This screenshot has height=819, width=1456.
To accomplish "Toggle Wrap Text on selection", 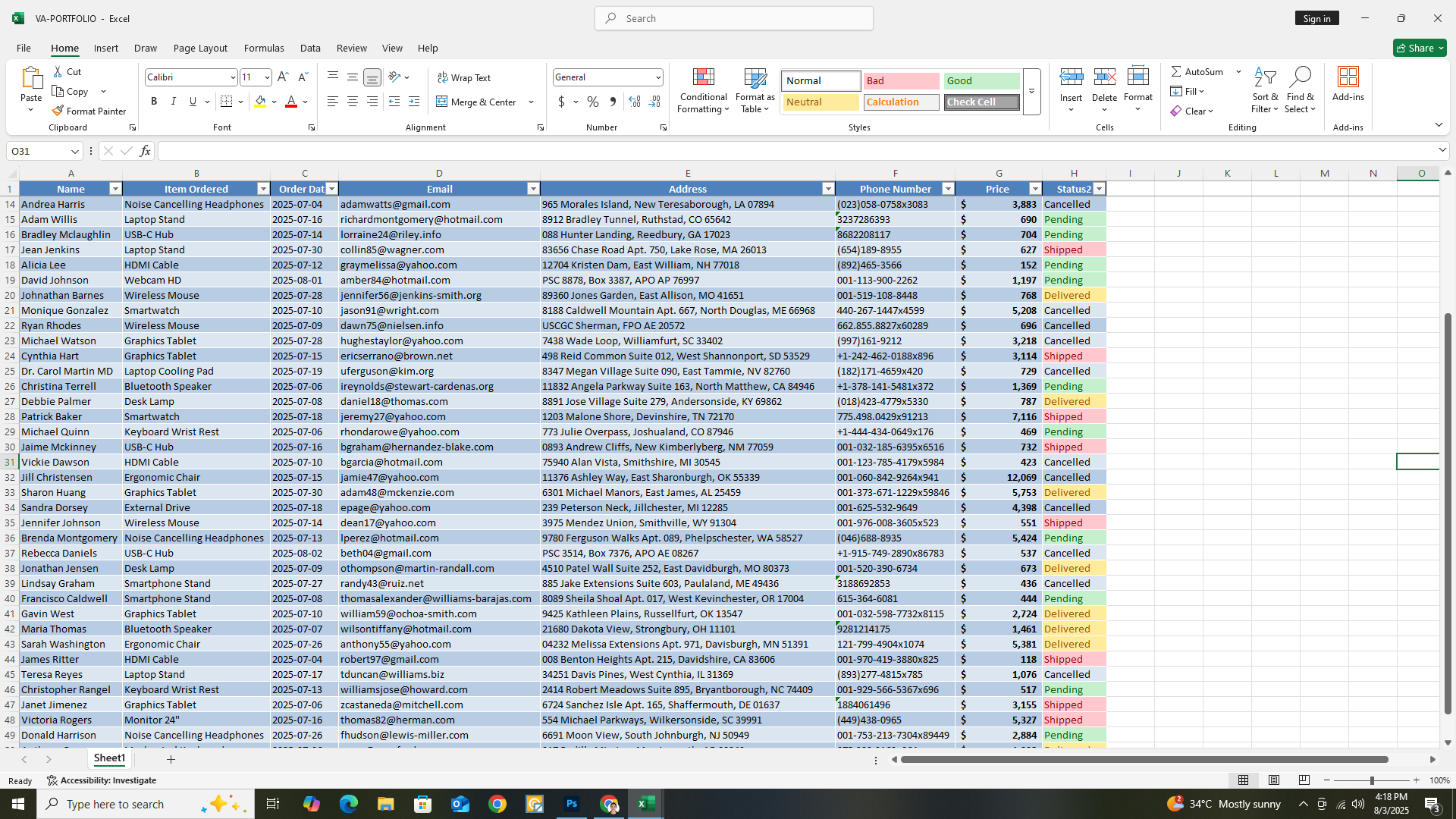I will [464, 77].
